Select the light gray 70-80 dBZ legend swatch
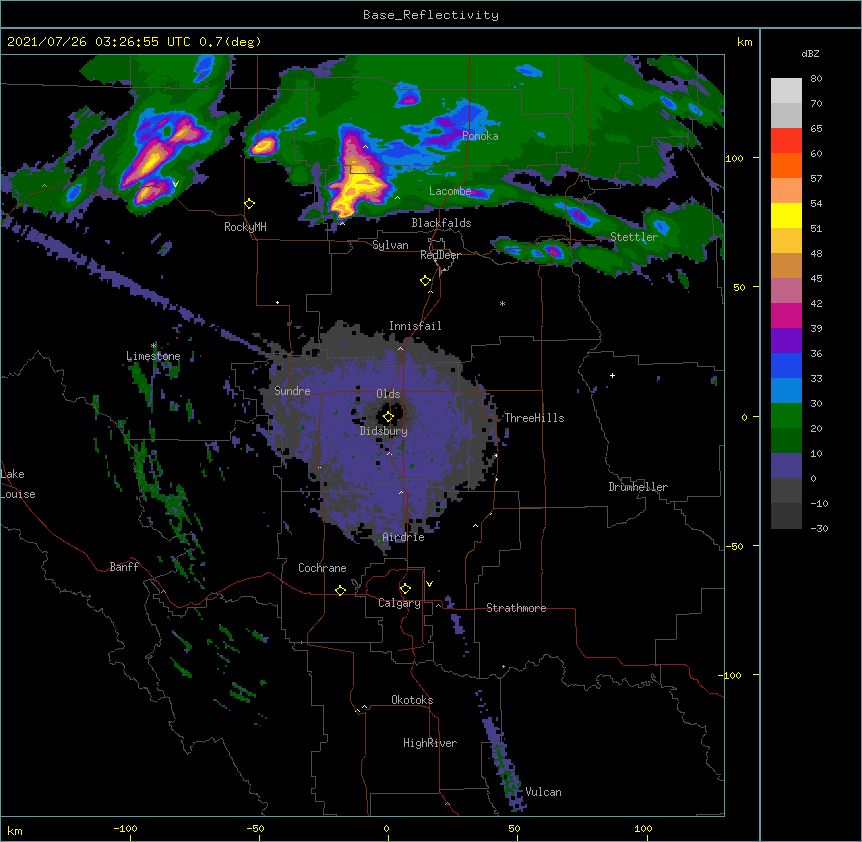 pos(786,91)
